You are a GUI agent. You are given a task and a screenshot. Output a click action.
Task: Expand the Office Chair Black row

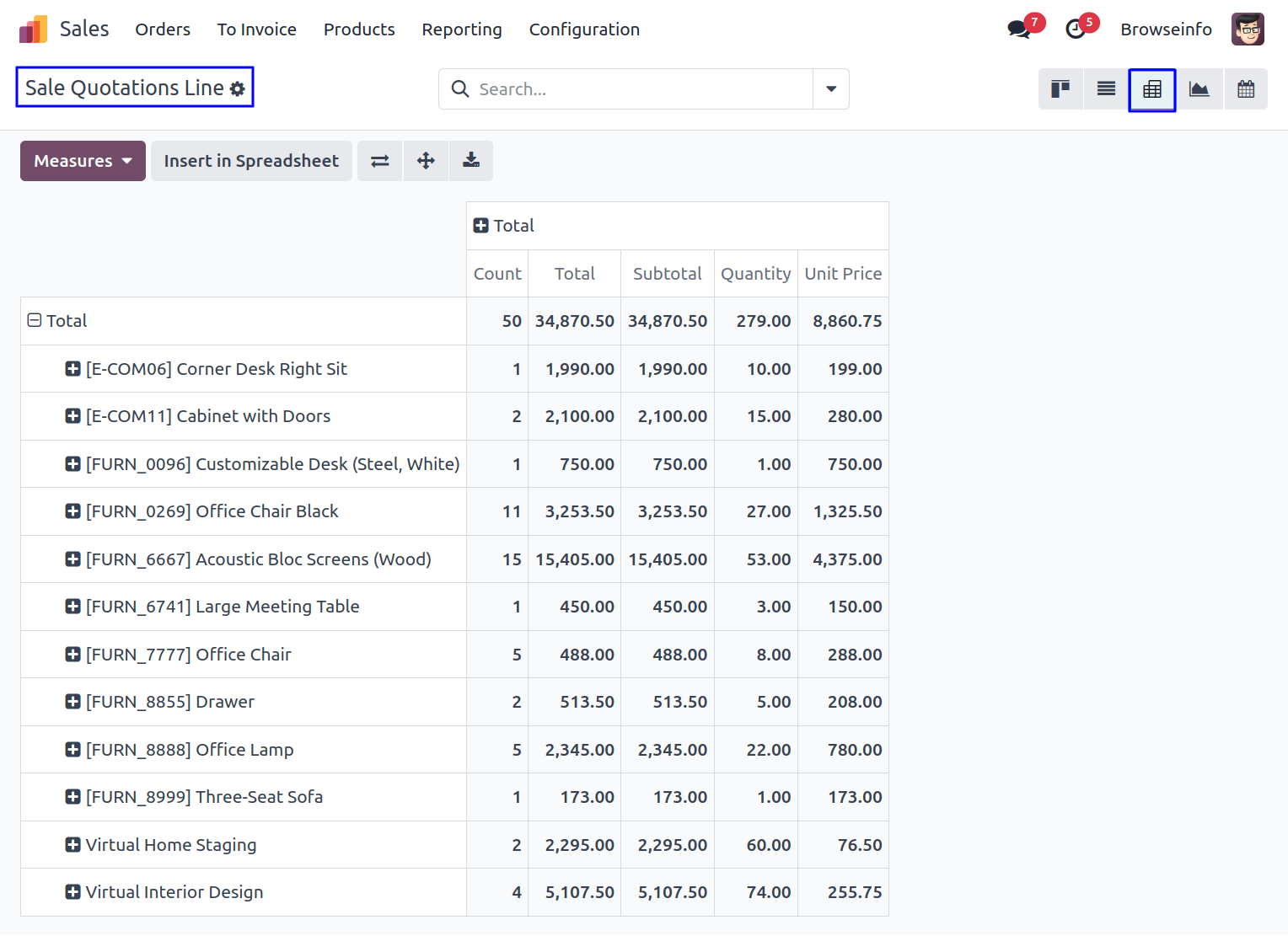click(x=73, y=511)
